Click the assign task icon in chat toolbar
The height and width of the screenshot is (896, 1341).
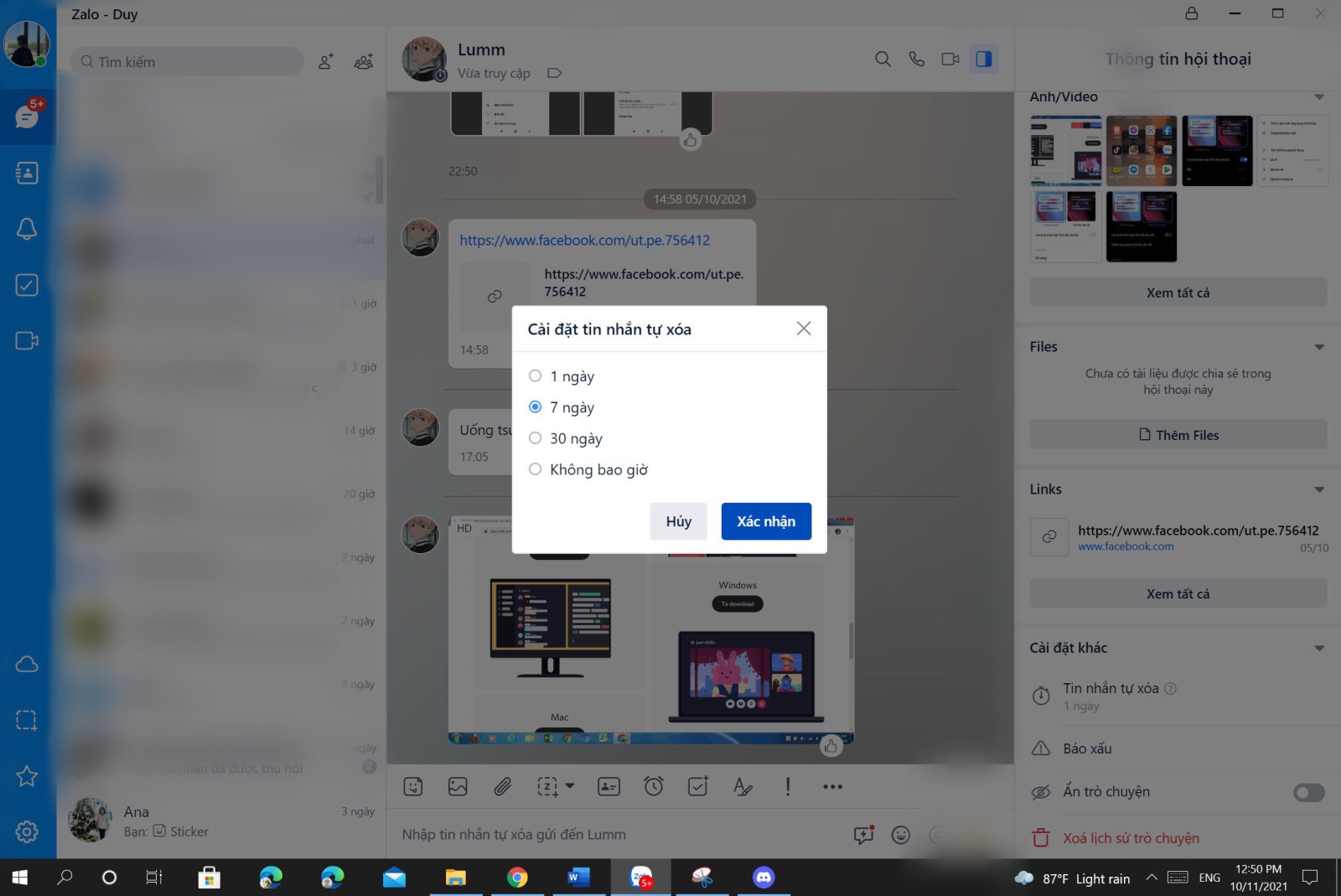tap(698, 786)
